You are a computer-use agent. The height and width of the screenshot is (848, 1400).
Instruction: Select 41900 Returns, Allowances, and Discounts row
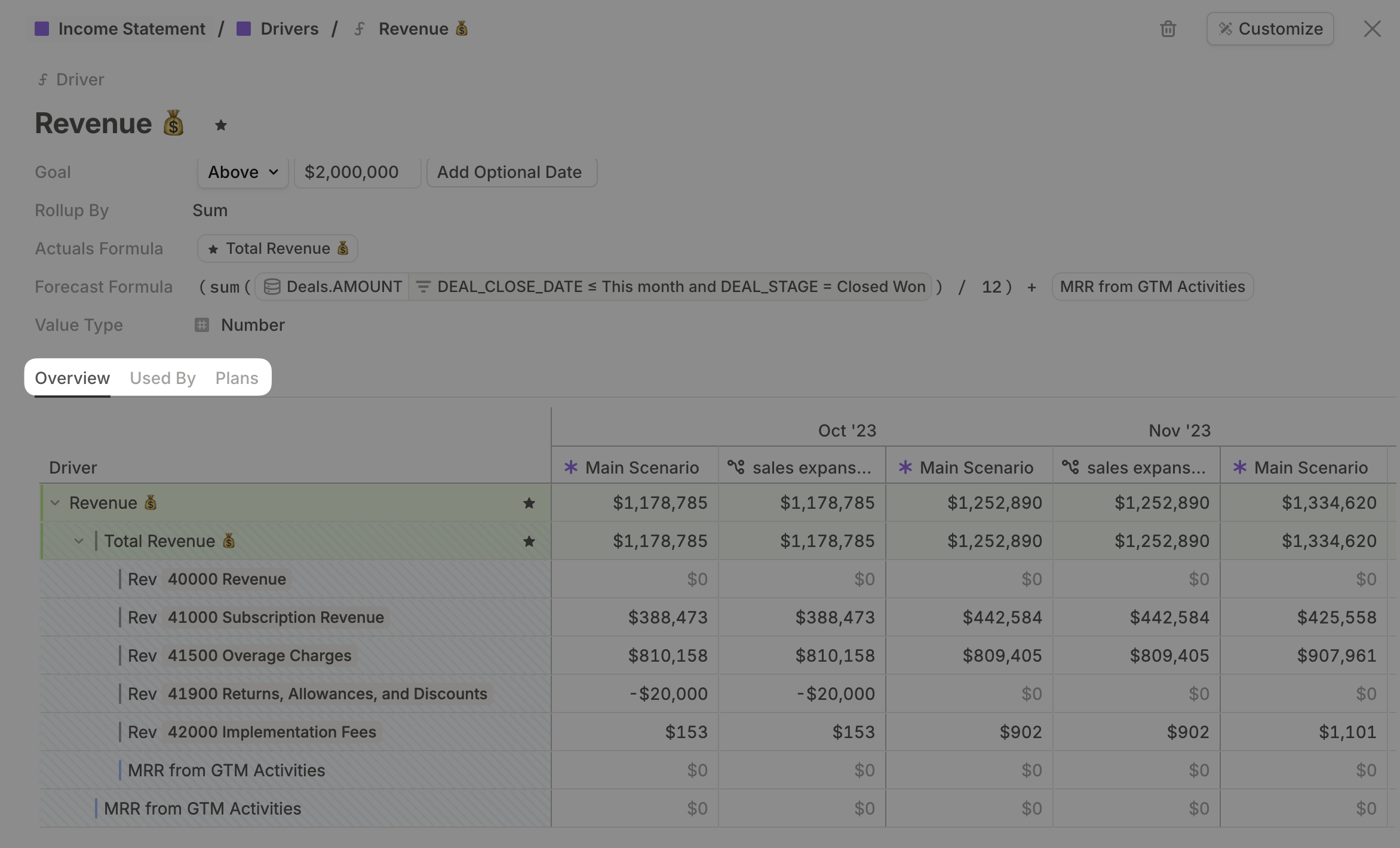coord(296,694)
